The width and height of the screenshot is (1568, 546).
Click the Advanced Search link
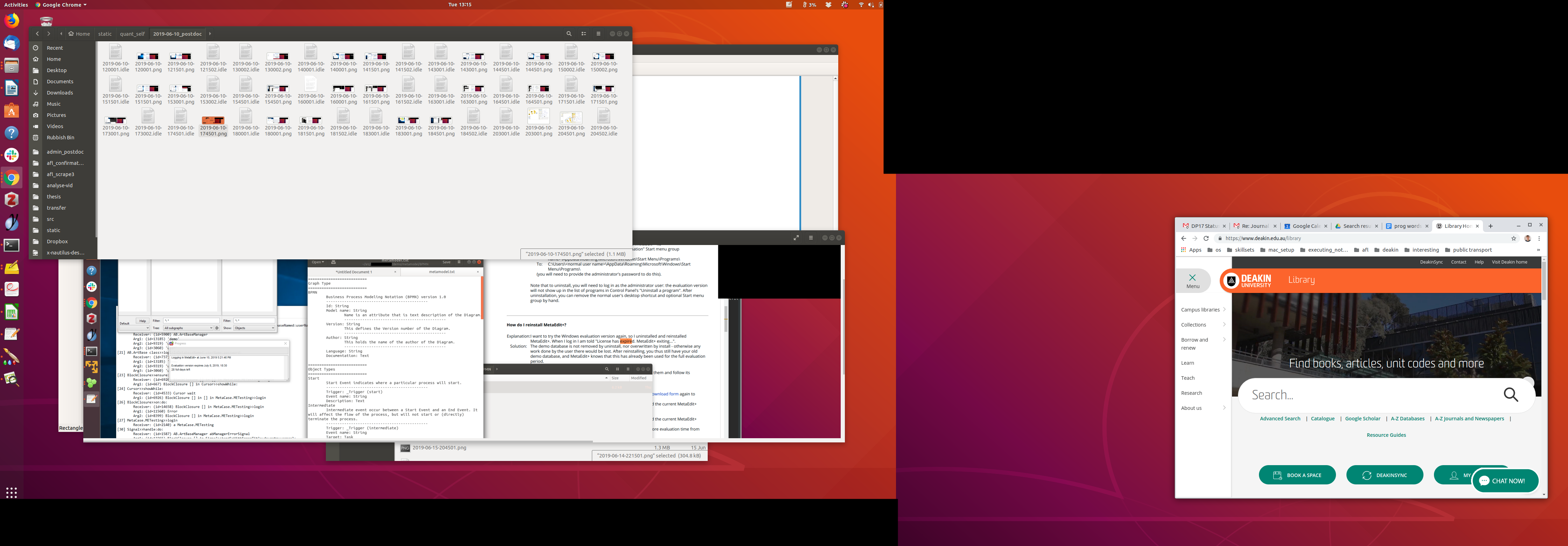[1280, 419]
